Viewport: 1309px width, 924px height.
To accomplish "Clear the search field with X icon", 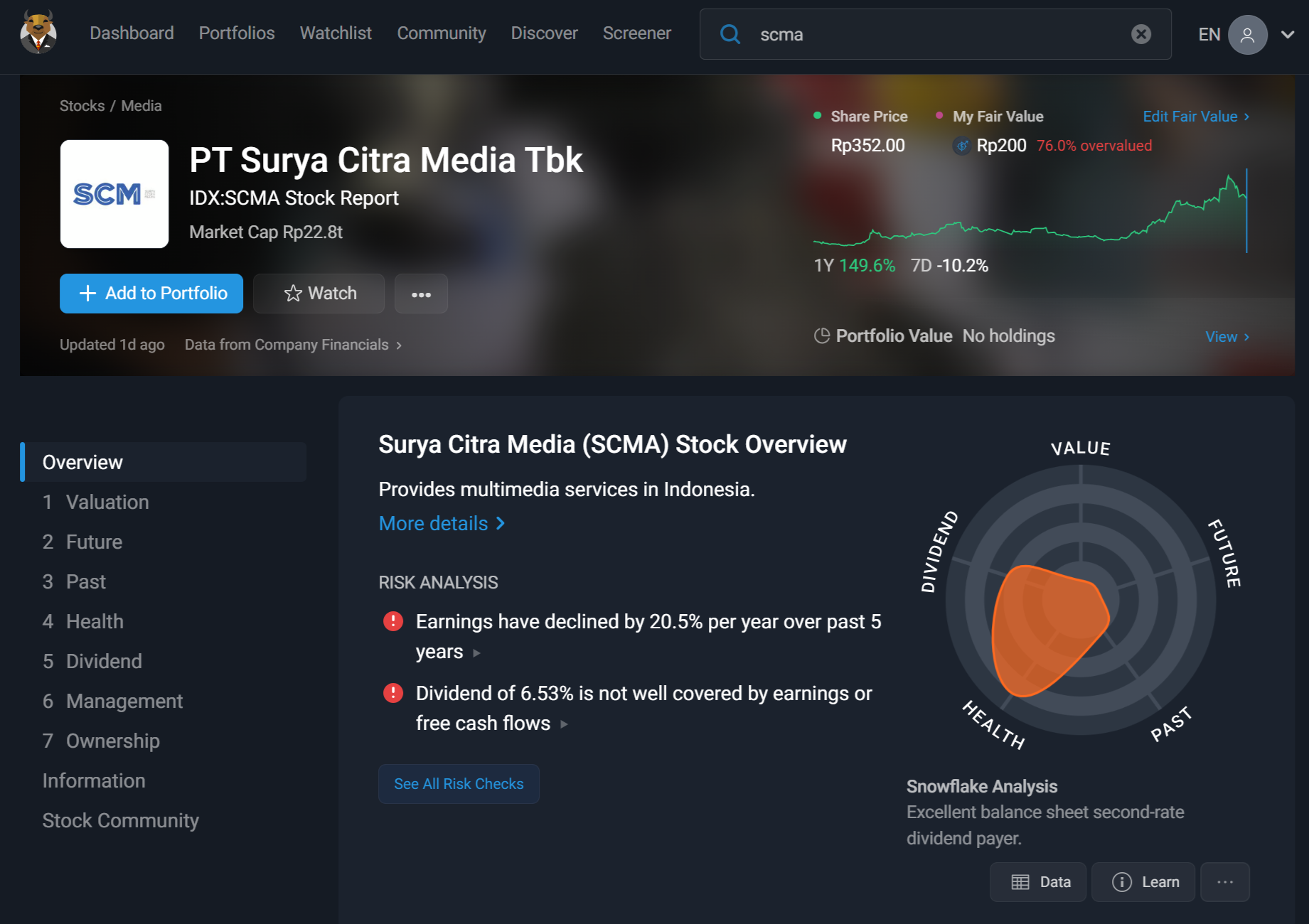I will click(x=1141, y=34).
